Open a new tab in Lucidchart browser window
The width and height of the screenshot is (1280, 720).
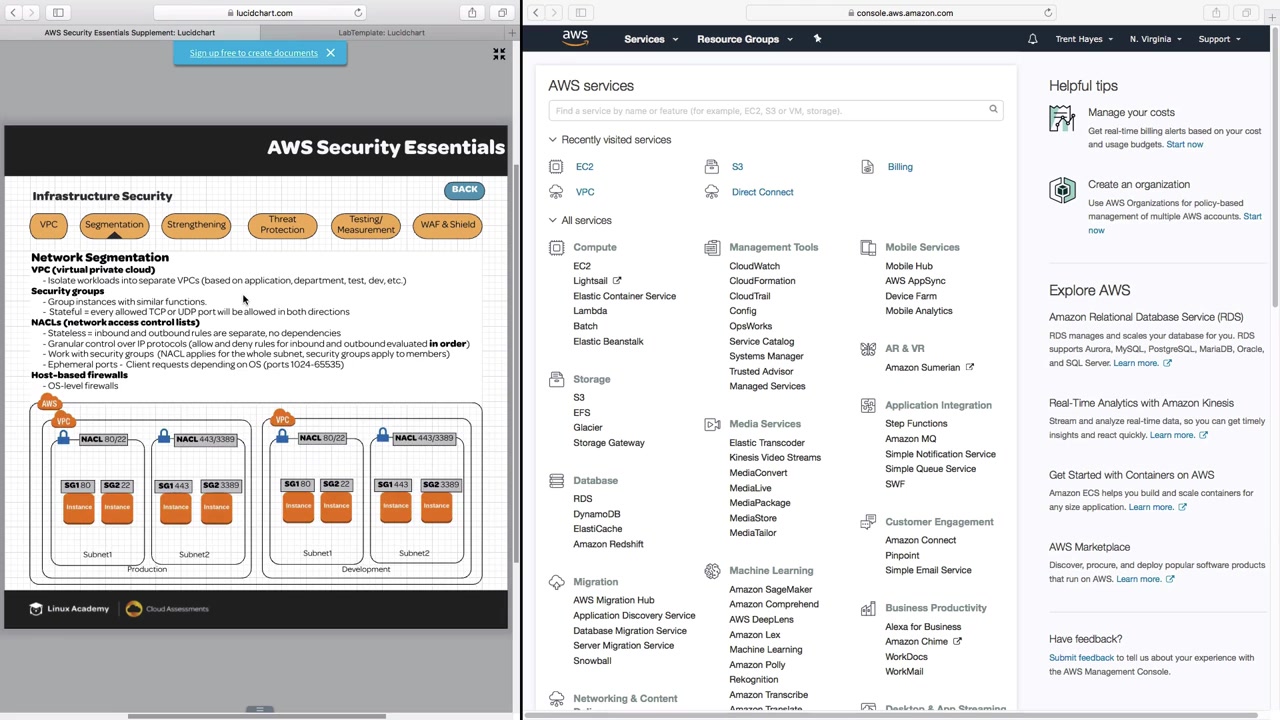512,33
